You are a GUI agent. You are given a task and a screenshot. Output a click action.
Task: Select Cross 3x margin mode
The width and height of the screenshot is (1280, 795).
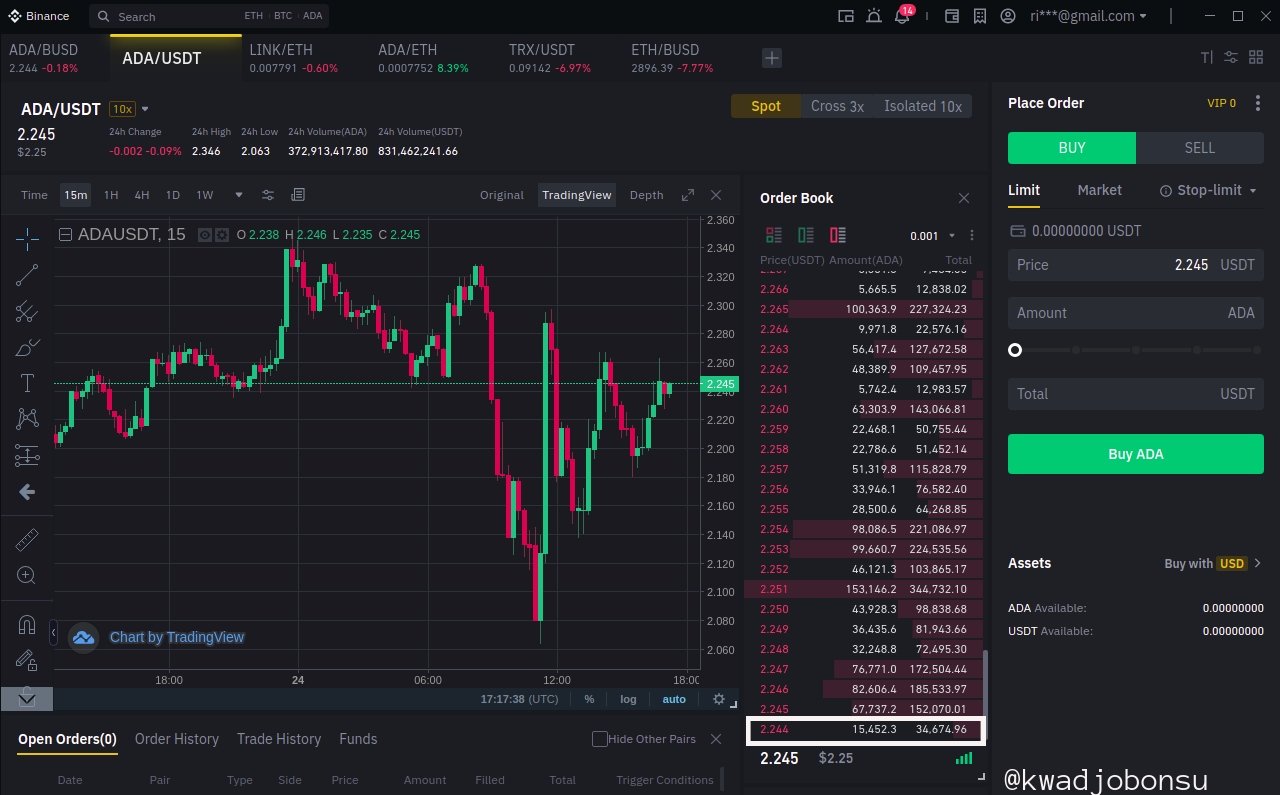point(837,106)
